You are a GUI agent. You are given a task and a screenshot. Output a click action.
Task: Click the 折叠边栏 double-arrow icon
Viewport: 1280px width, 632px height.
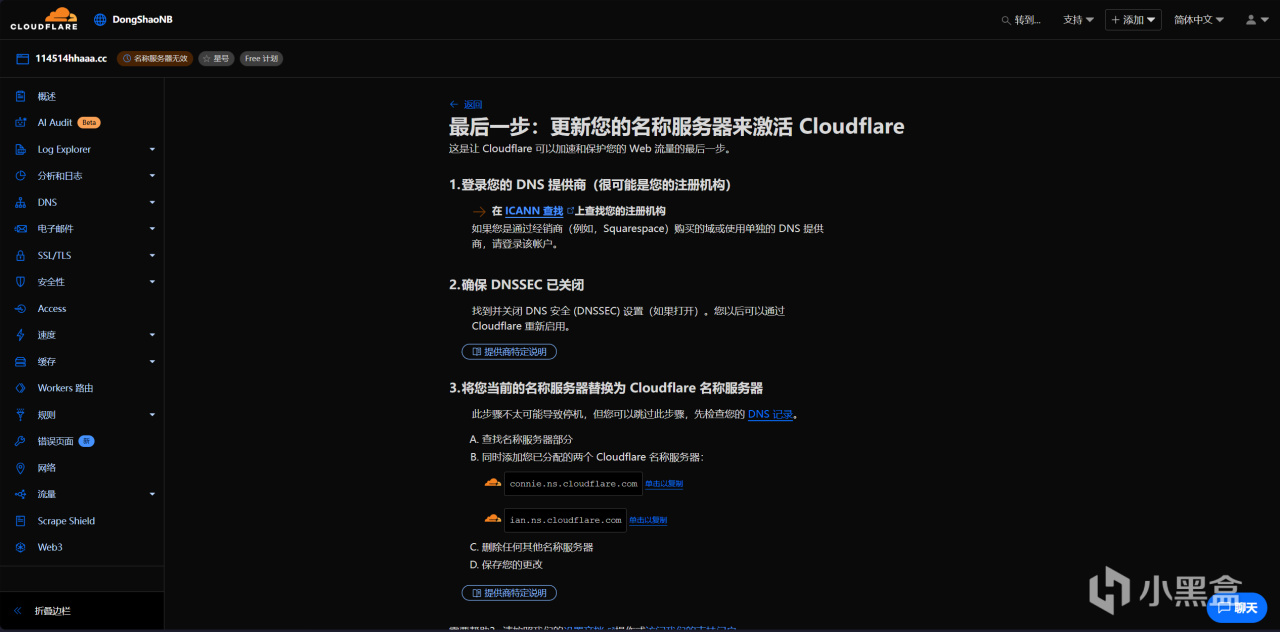(18, 610)
